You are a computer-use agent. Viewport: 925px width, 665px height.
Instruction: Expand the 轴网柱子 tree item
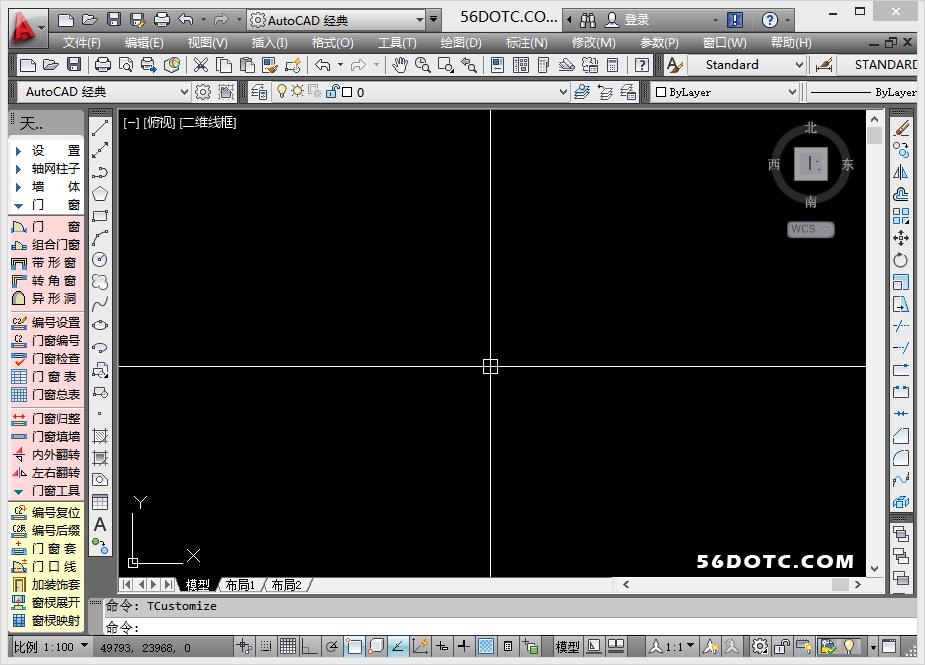[18, 169]
